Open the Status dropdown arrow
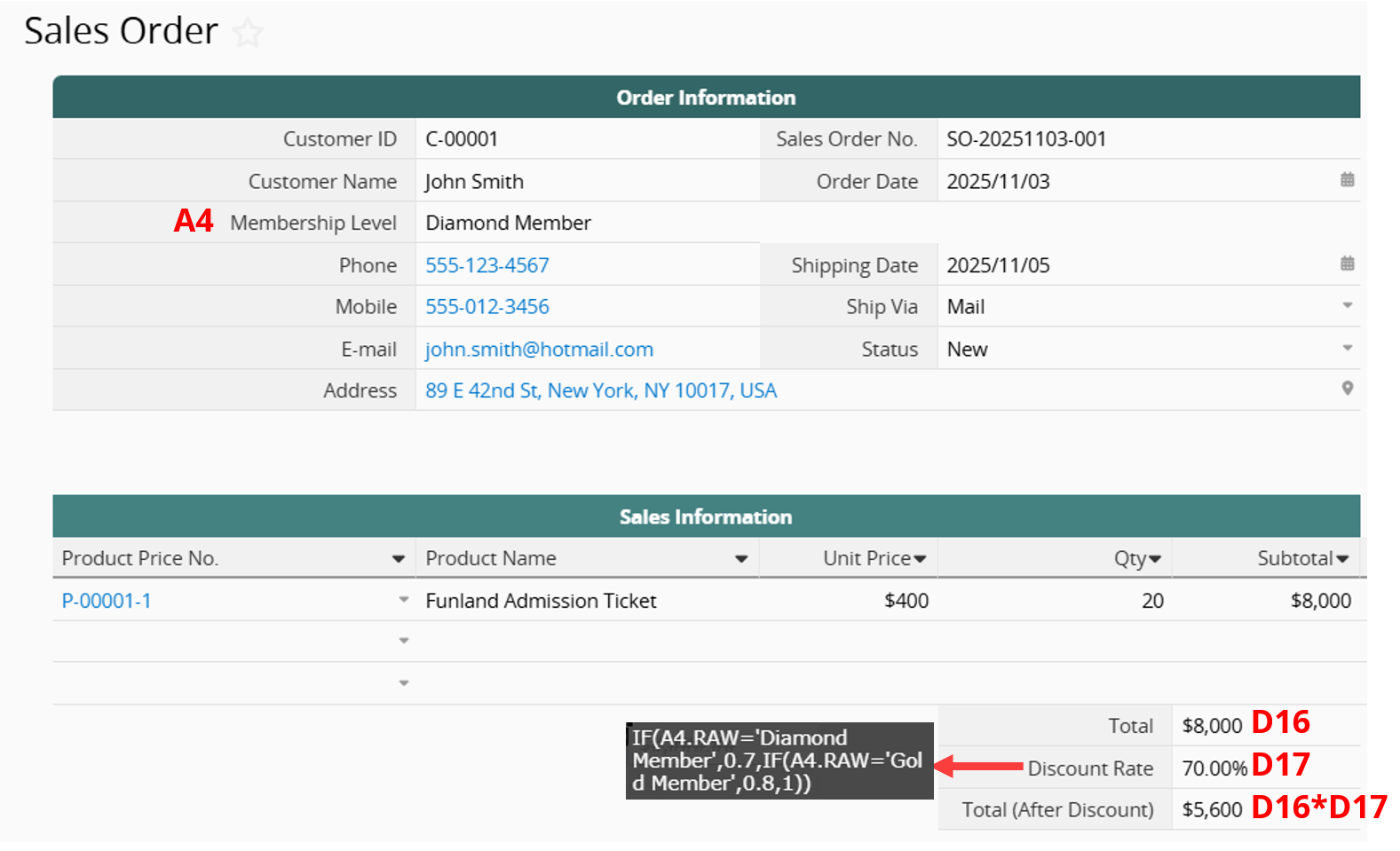Viewport: 1400px width, 851px height. [x=1347, y=348]
